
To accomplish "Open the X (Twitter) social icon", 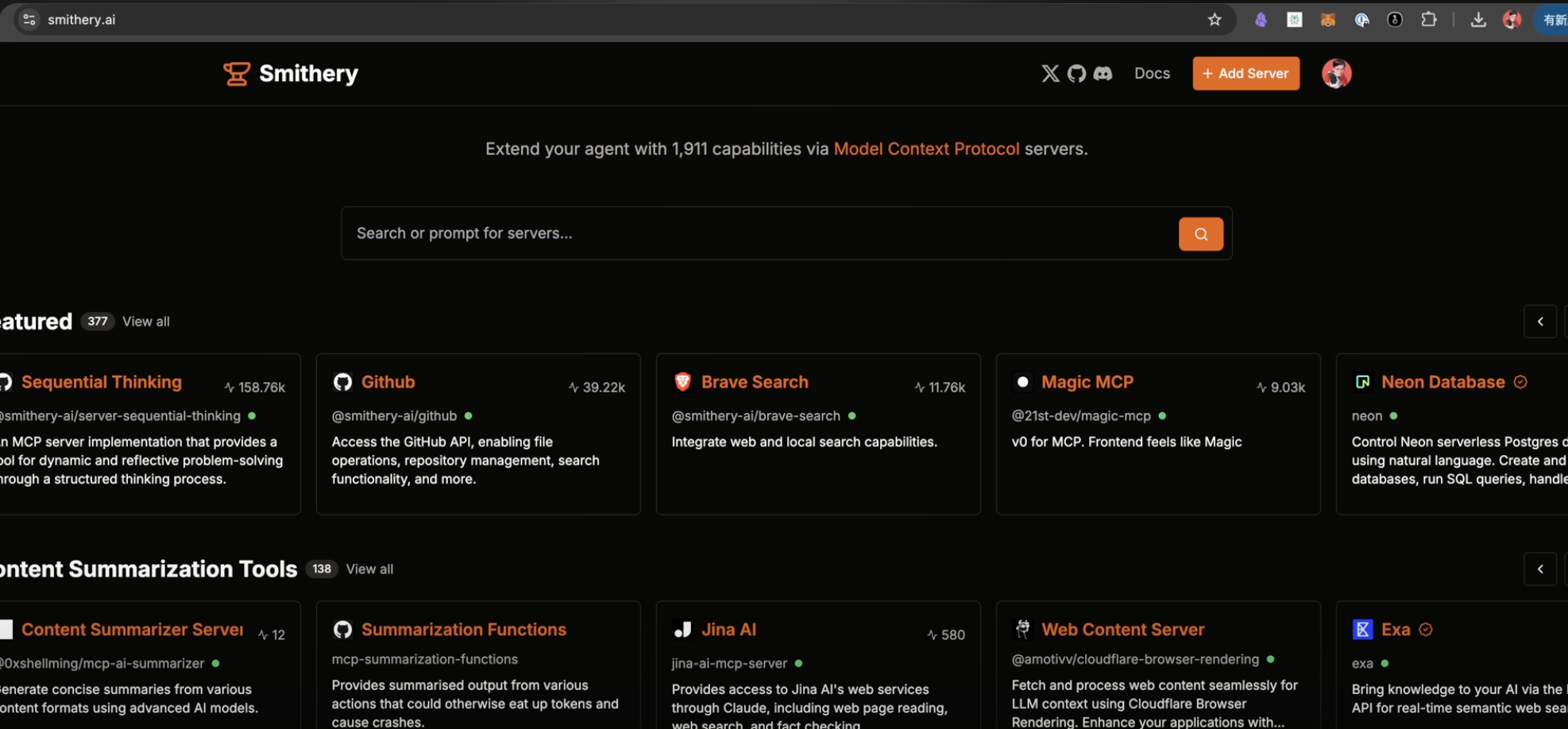I will [1050, 74].
